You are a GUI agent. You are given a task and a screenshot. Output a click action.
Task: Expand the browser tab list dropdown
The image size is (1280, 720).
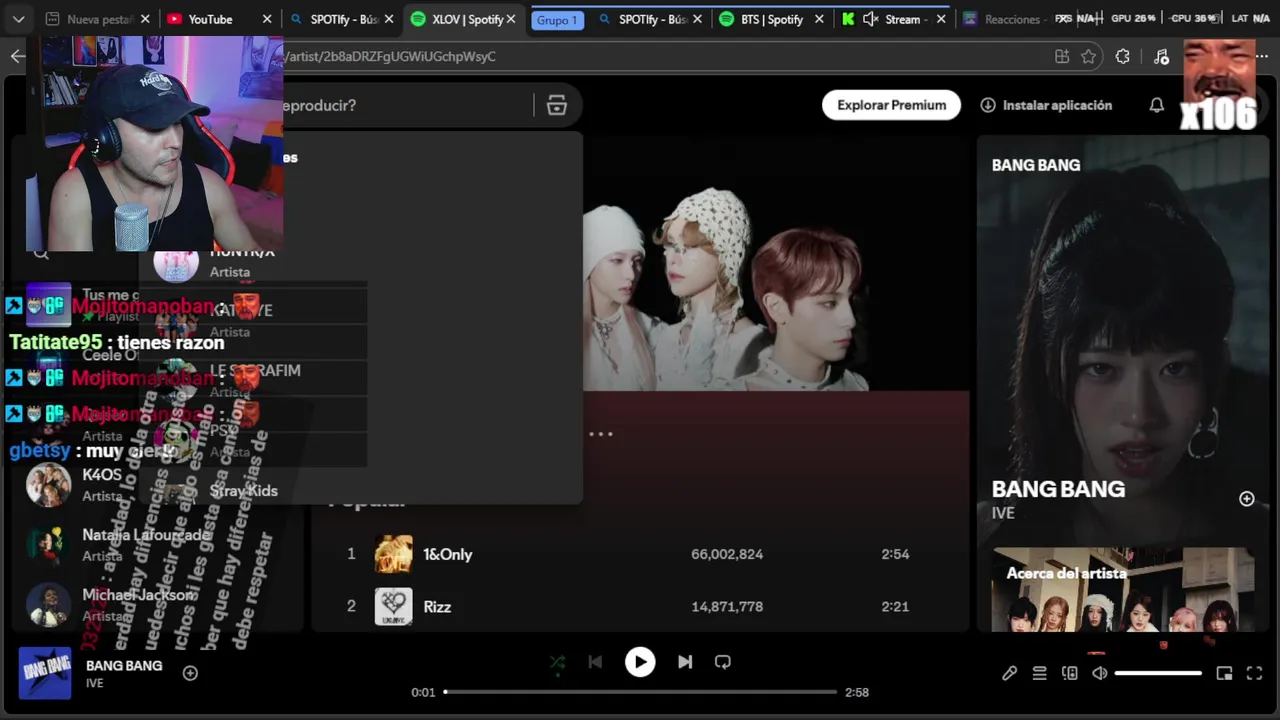(18, 19)
